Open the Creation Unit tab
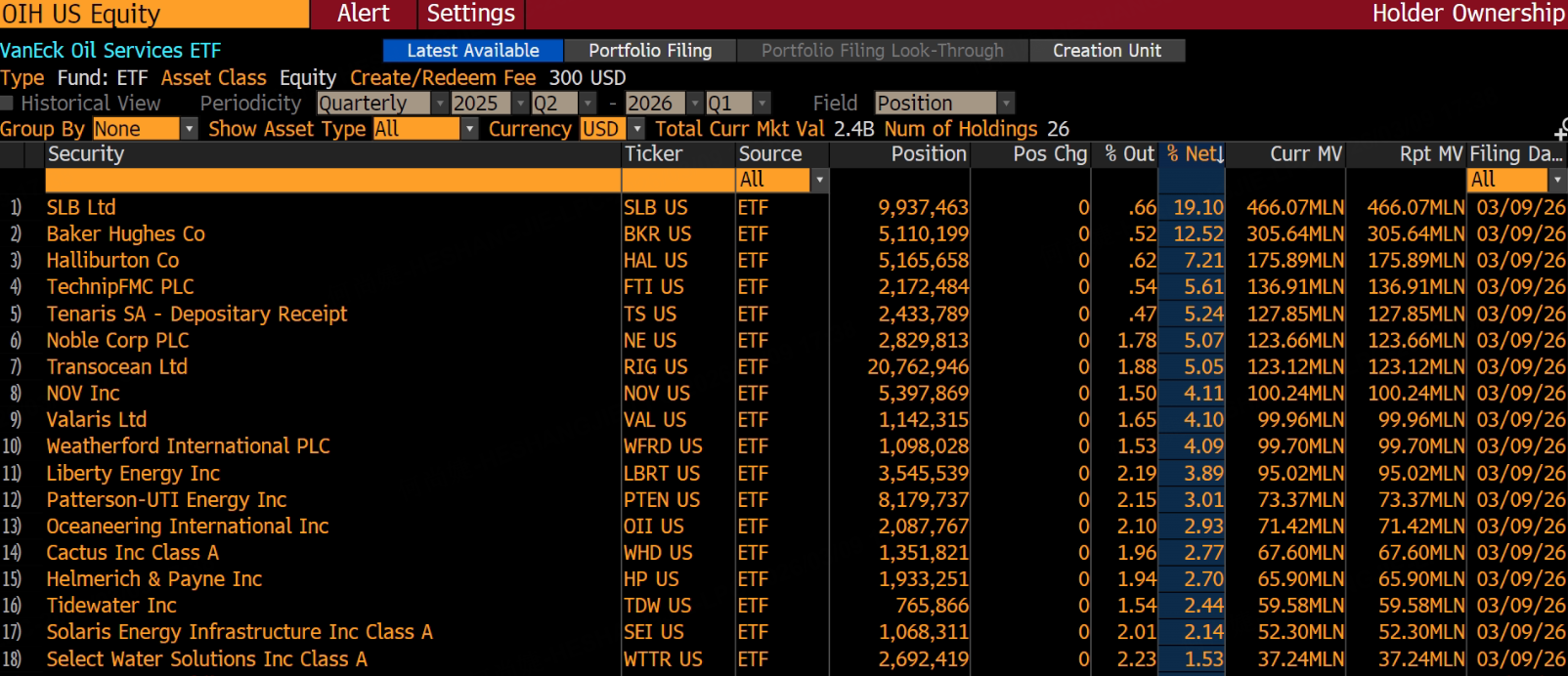The image size is (1568, 676). pos(1107,51)
